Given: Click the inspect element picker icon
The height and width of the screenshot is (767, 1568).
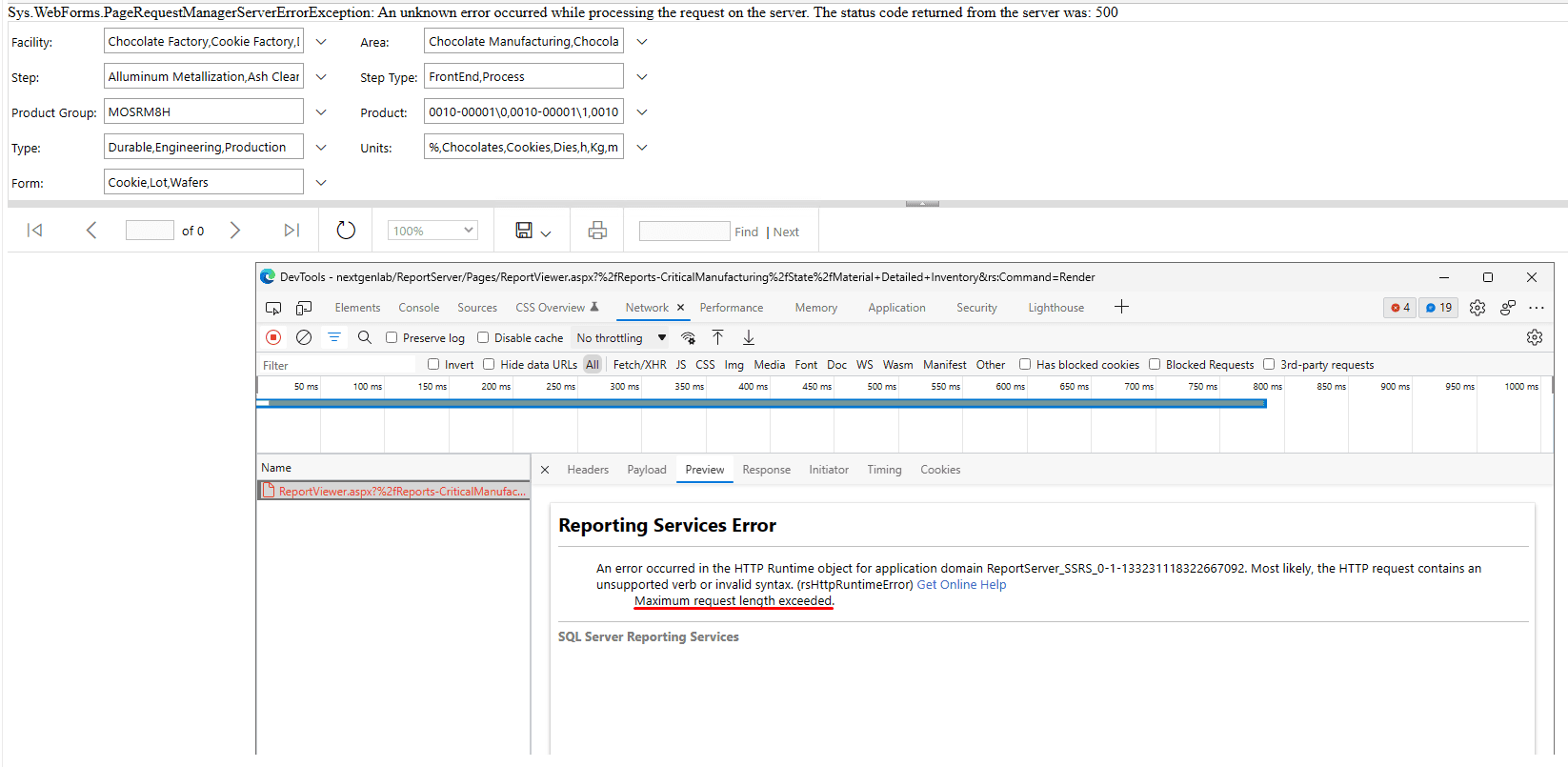Looking at the screenshot, I should coord(273,308).
